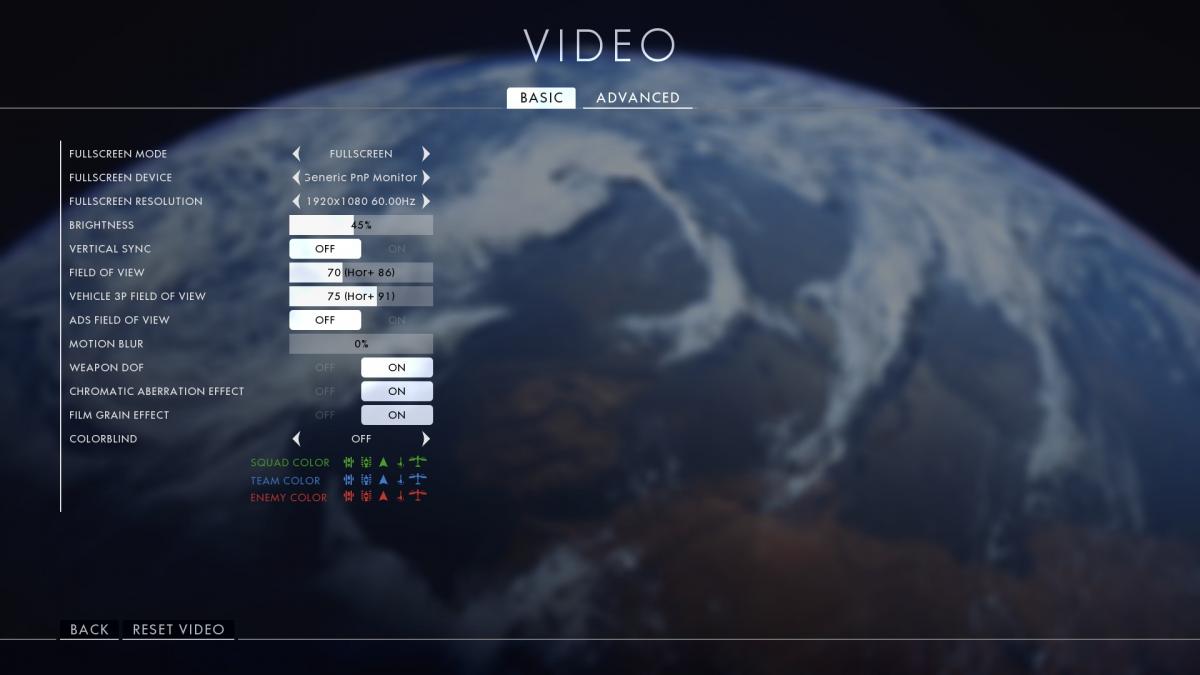Image resolution: width=1200 pixels, height=675 pixels.
Task: Click the FULLSCREEN value text
Action: click(361, 154)
